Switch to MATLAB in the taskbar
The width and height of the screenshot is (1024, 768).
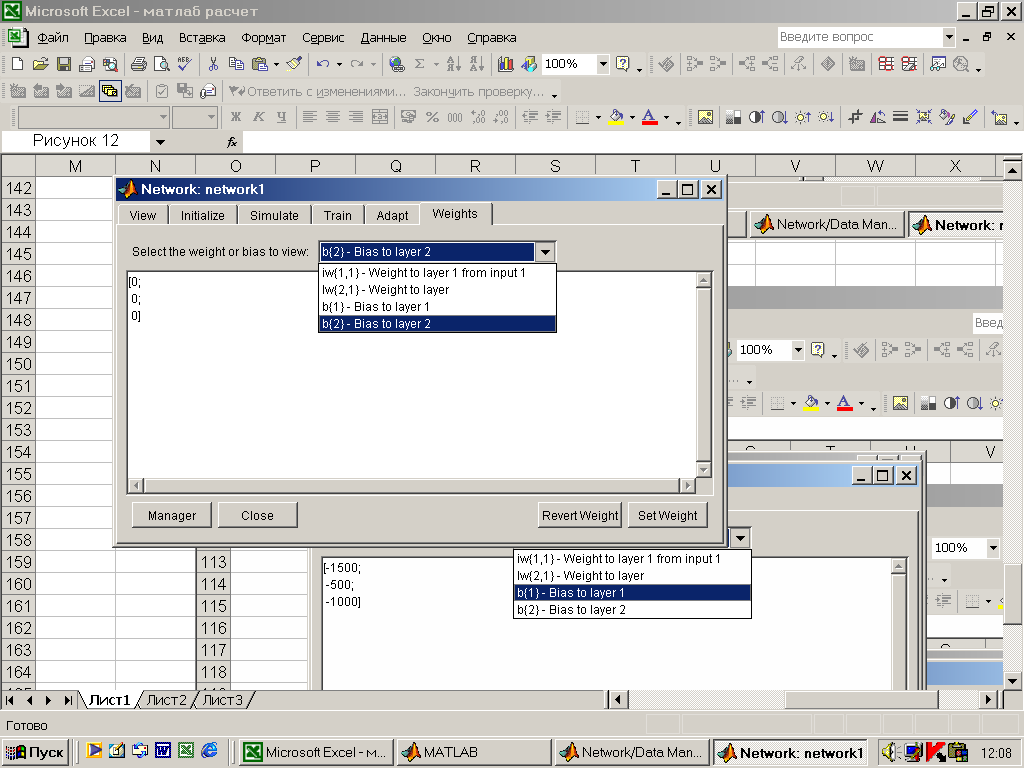pyautogui.click(x=475, y=752)
